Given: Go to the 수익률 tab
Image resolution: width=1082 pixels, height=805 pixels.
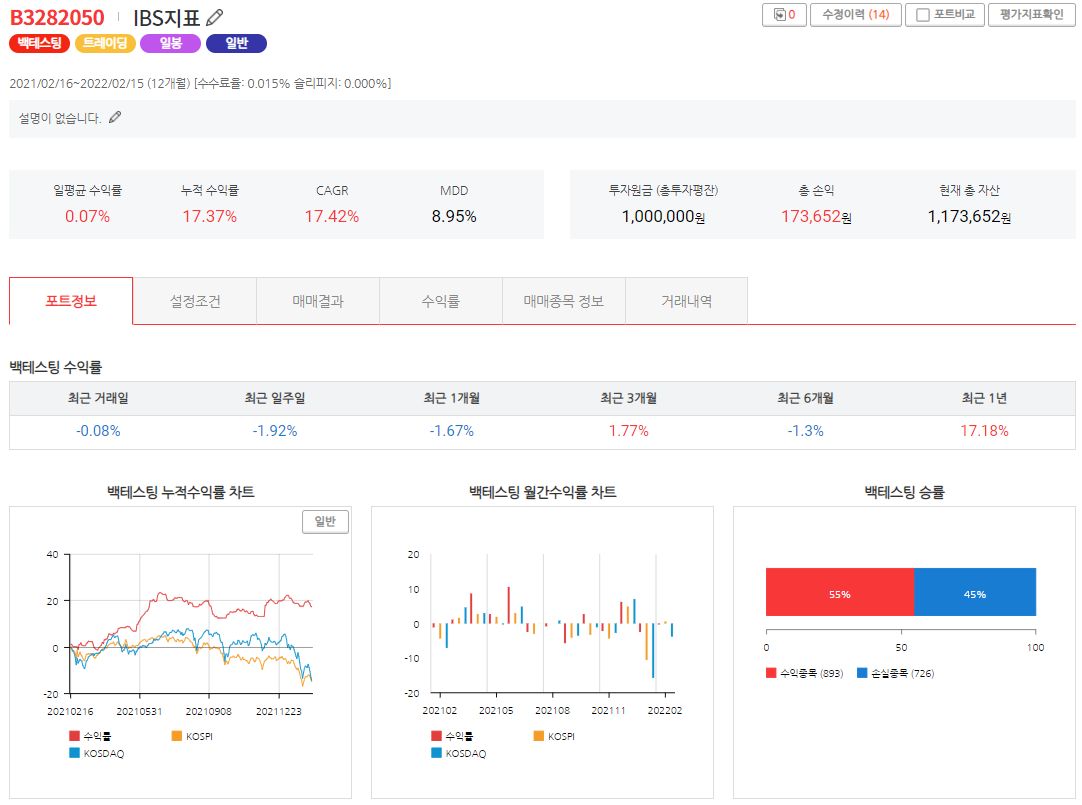Looking at the screenshot, I should [440, 301].
